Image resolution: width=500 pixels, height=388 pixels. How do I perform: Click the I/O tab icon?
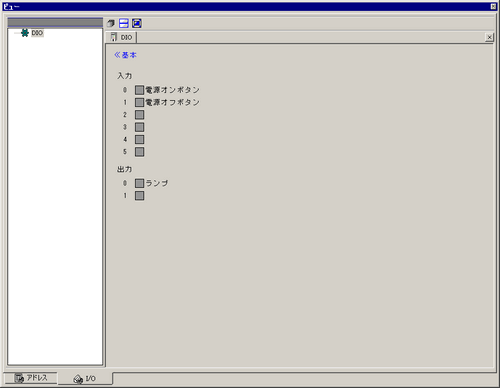coord(78,379)
